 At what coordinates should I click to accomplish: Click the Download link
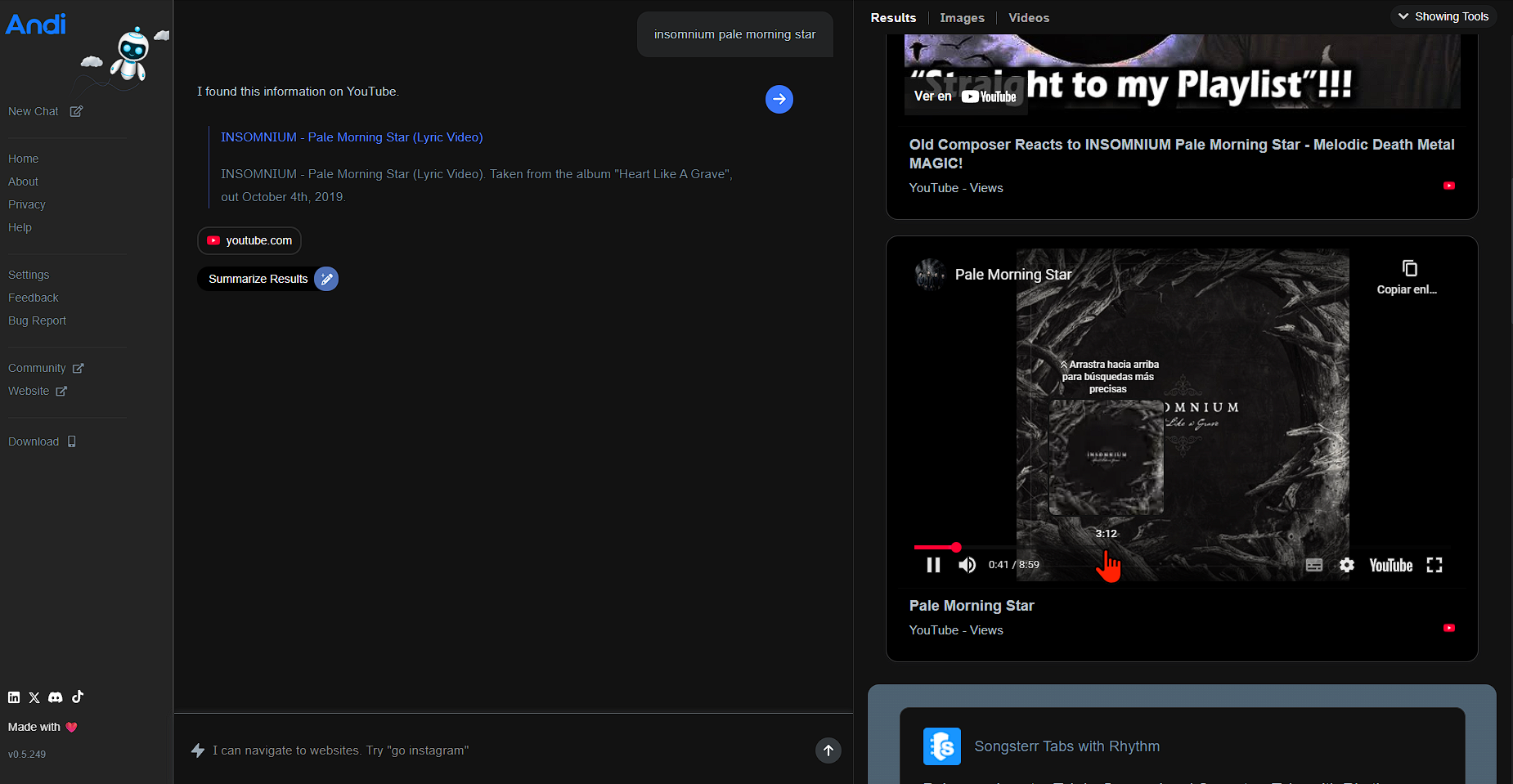(x=34, y=441)
